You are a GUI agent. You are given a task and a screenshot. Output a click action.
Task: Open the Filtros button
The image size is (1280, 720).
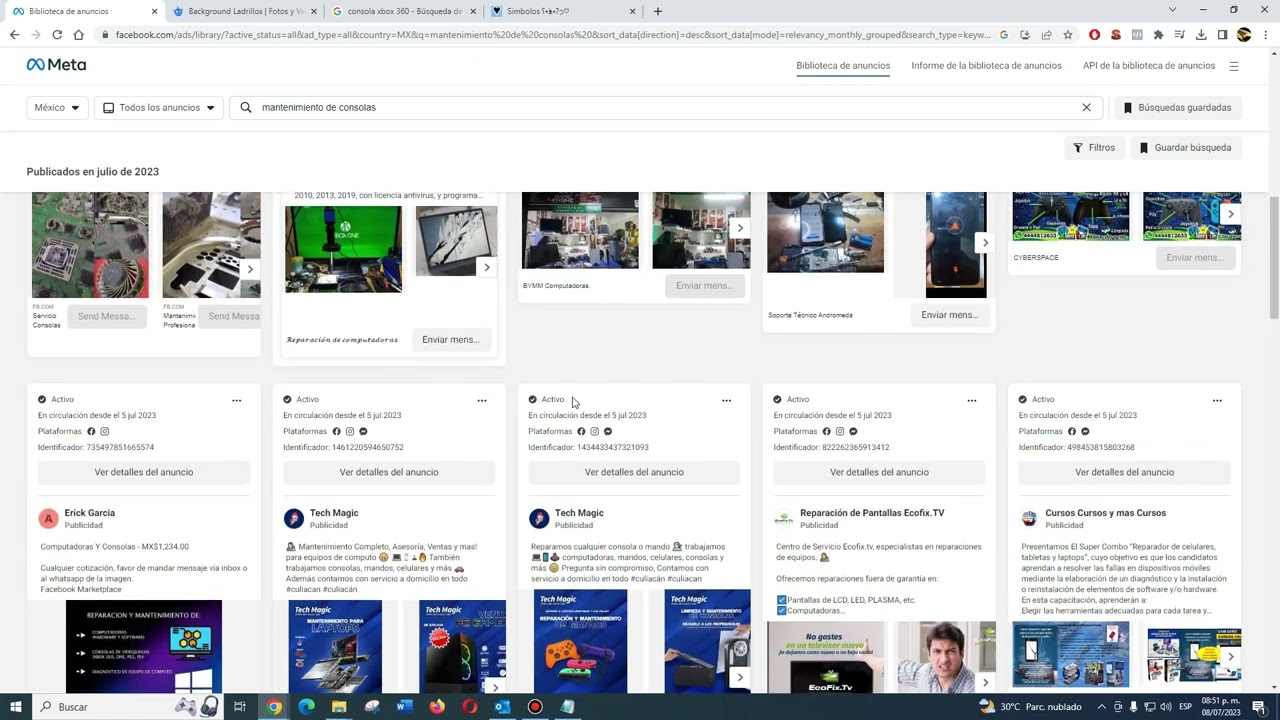tap(1094, 147)
